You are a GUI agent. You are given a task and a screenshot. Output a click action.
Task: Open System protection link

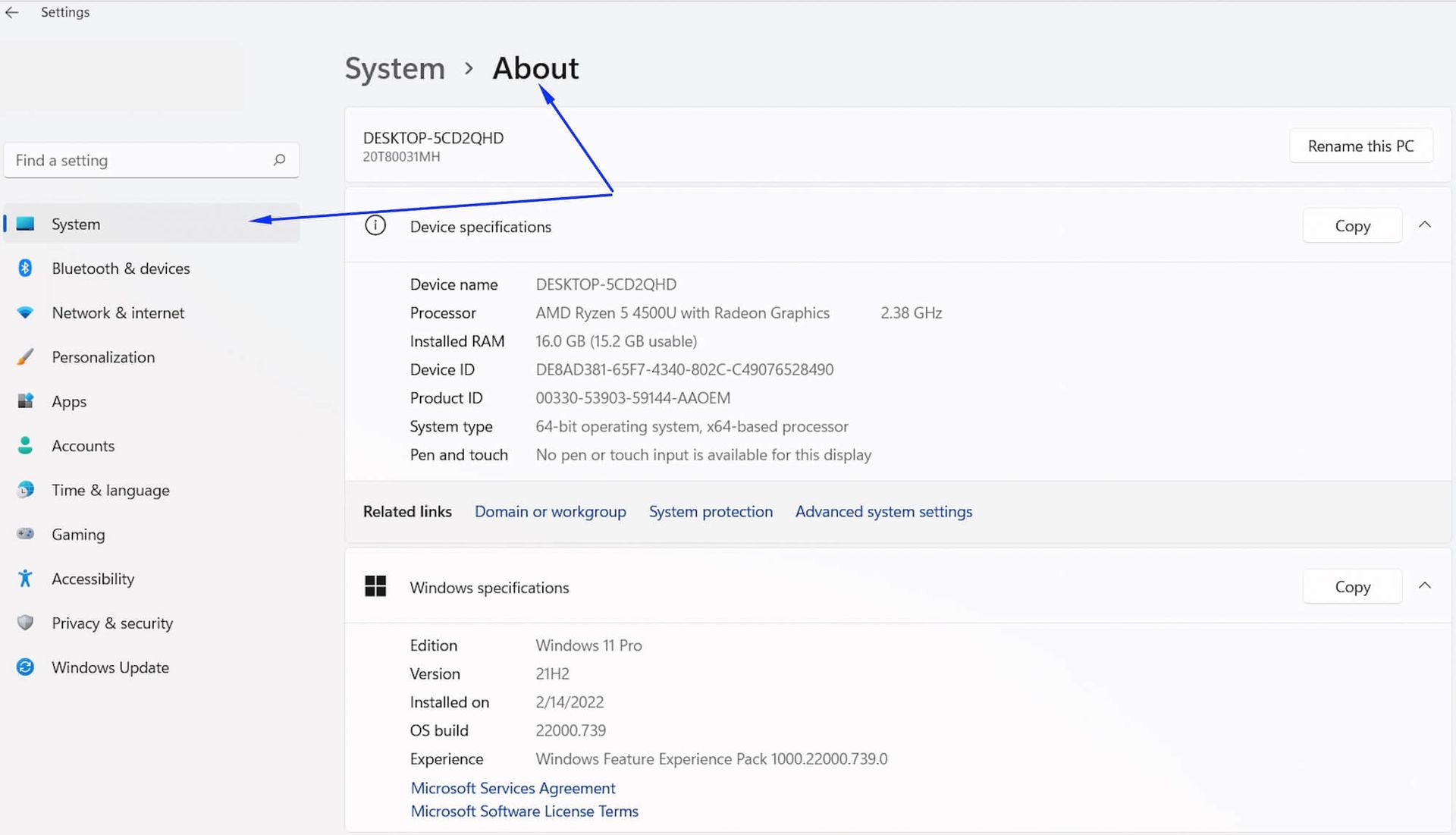(711, 512)
